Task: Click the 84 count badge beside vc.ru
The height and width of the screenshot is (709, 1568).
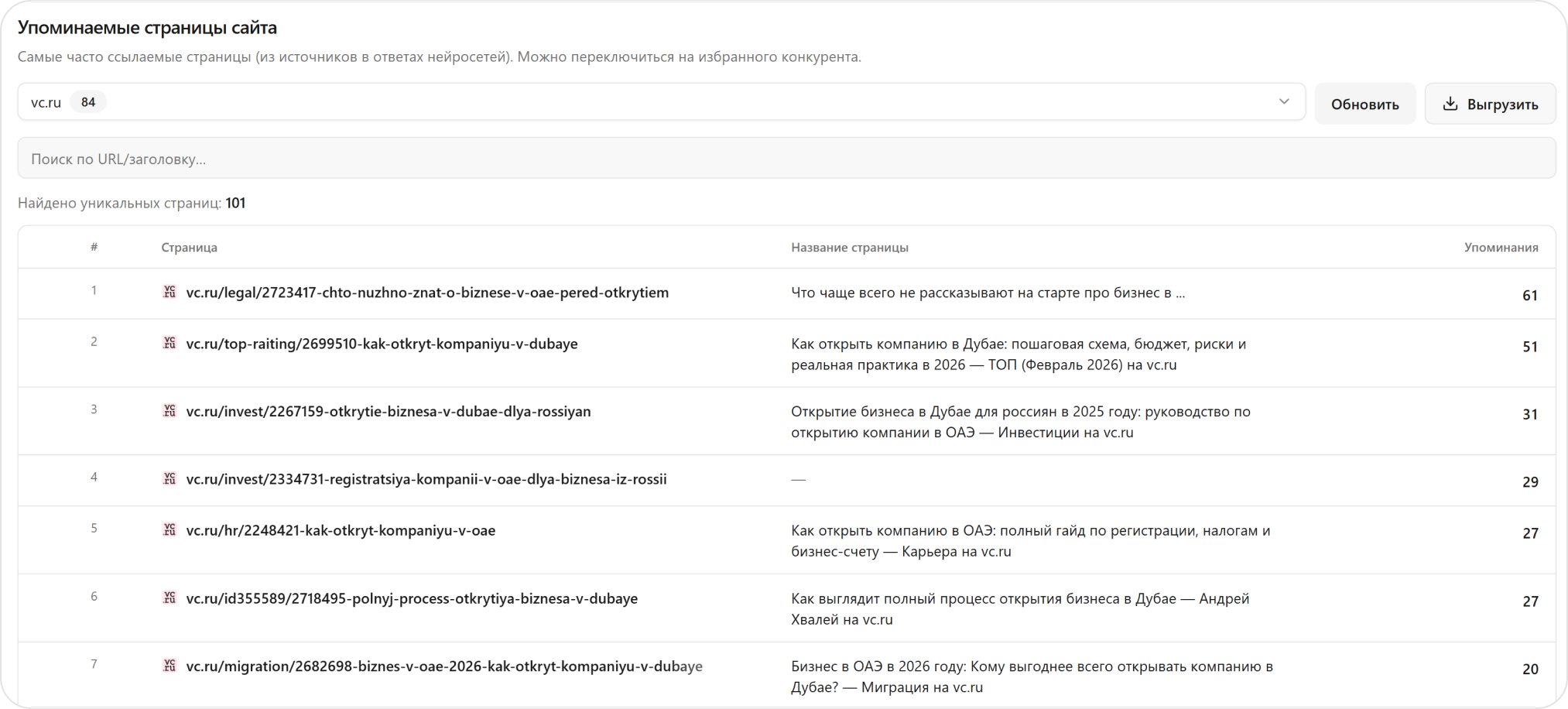Action: pyautogui.click(x=88, y=102)
